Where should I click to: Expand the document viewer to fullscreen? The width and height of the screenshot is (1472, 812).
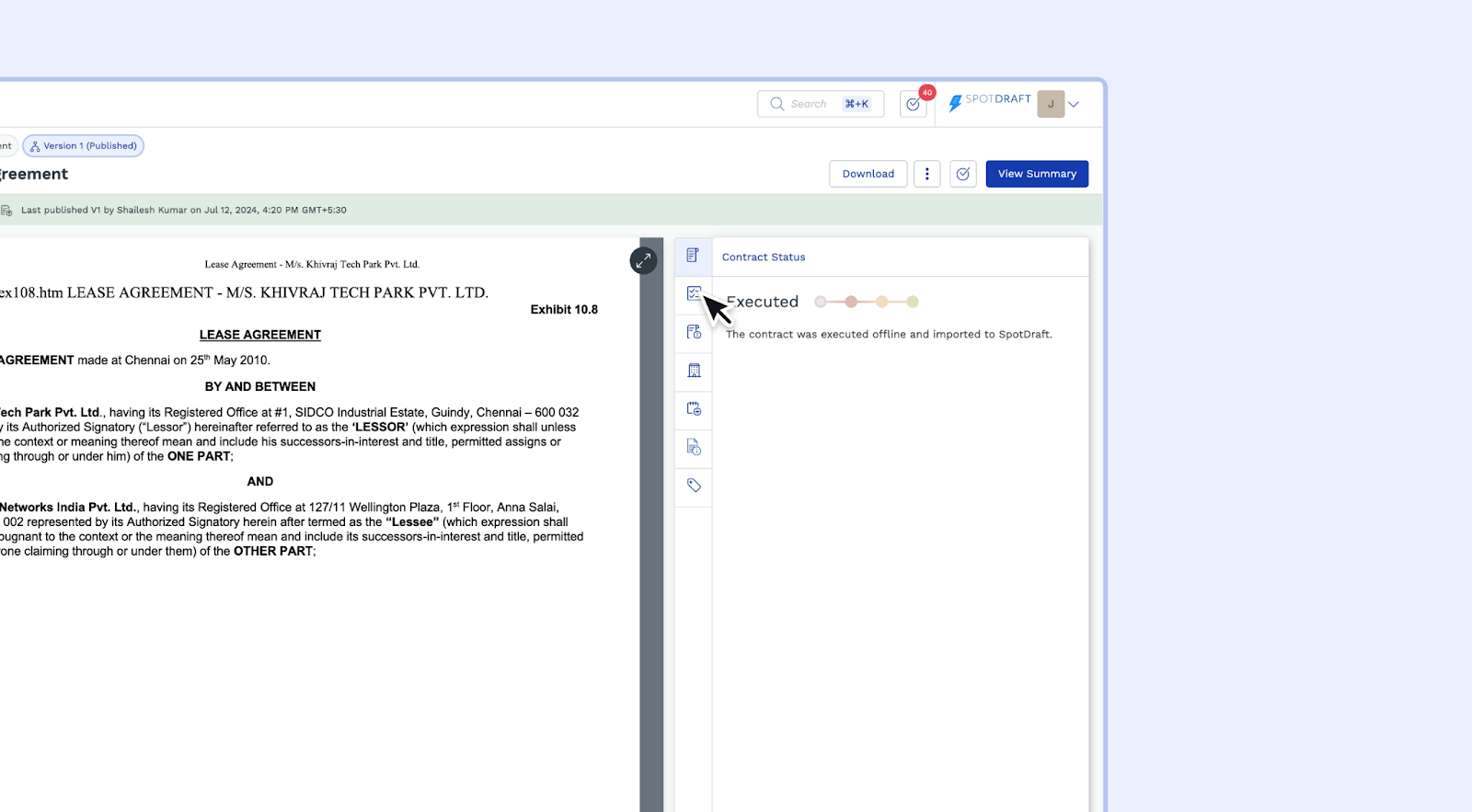[643, 260]
